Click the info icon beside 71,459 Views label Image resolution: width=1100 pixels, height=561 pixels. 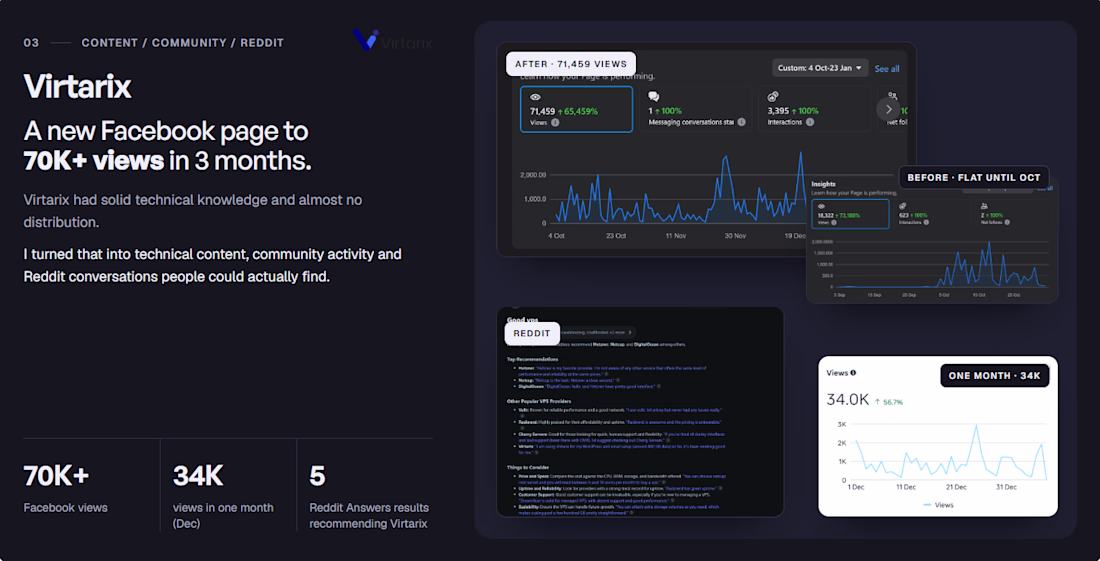tap(555, 123)
